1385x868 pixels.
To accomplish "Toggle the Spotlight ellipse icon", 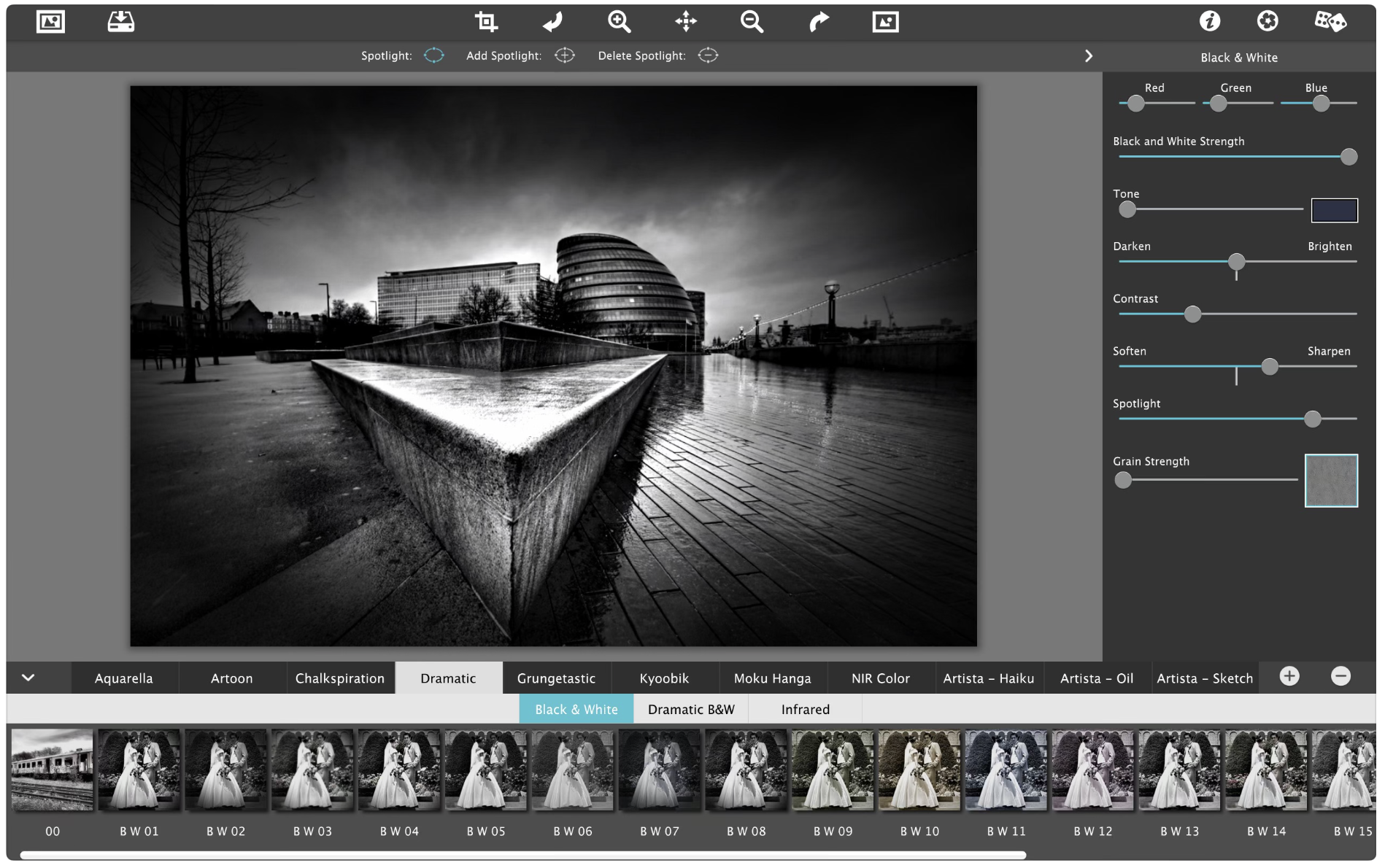I will coord(434,55).
